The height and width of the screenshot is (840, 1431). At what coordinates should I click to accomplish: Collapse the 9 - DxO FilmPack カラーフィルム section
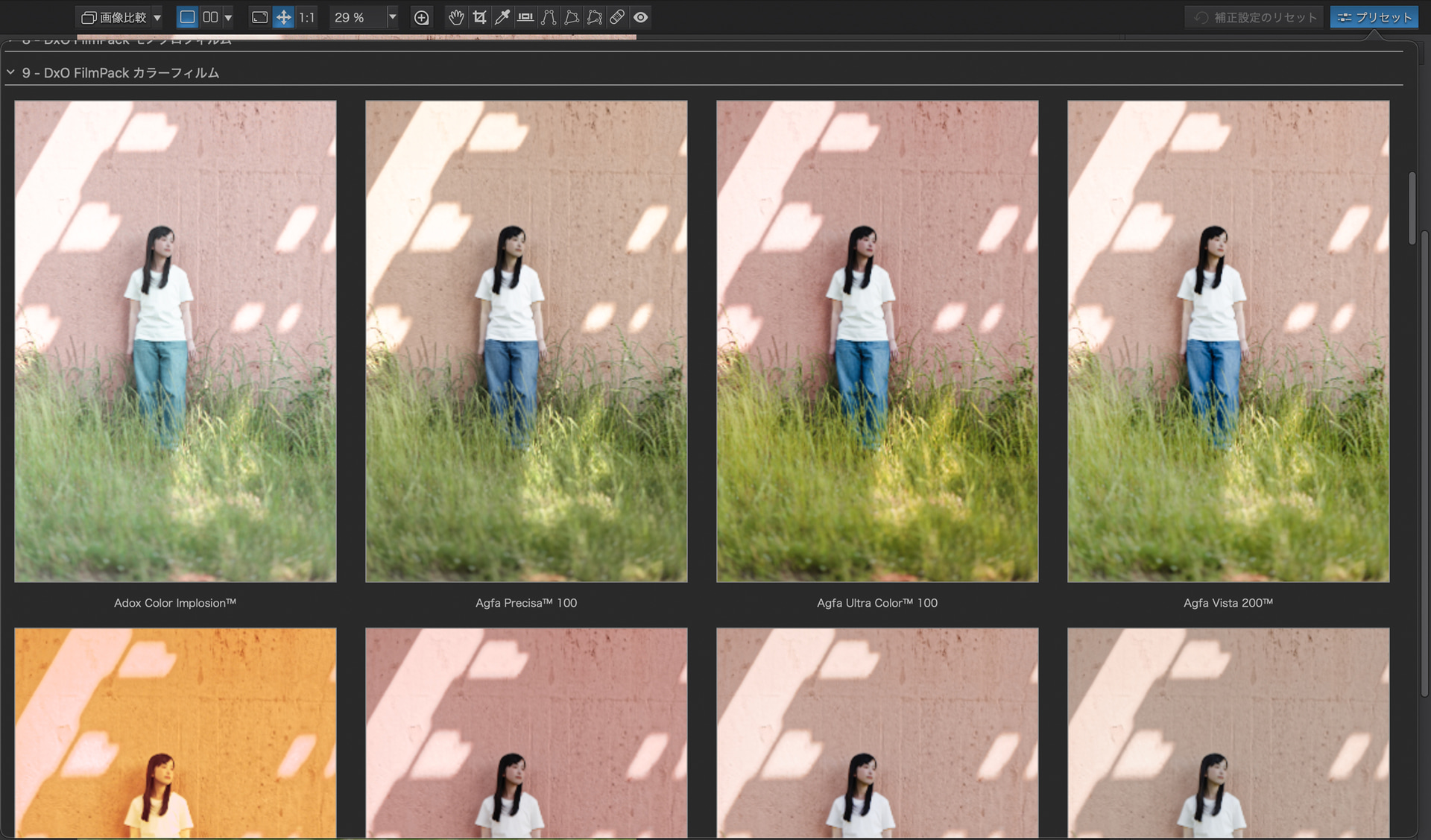[10, 72]
